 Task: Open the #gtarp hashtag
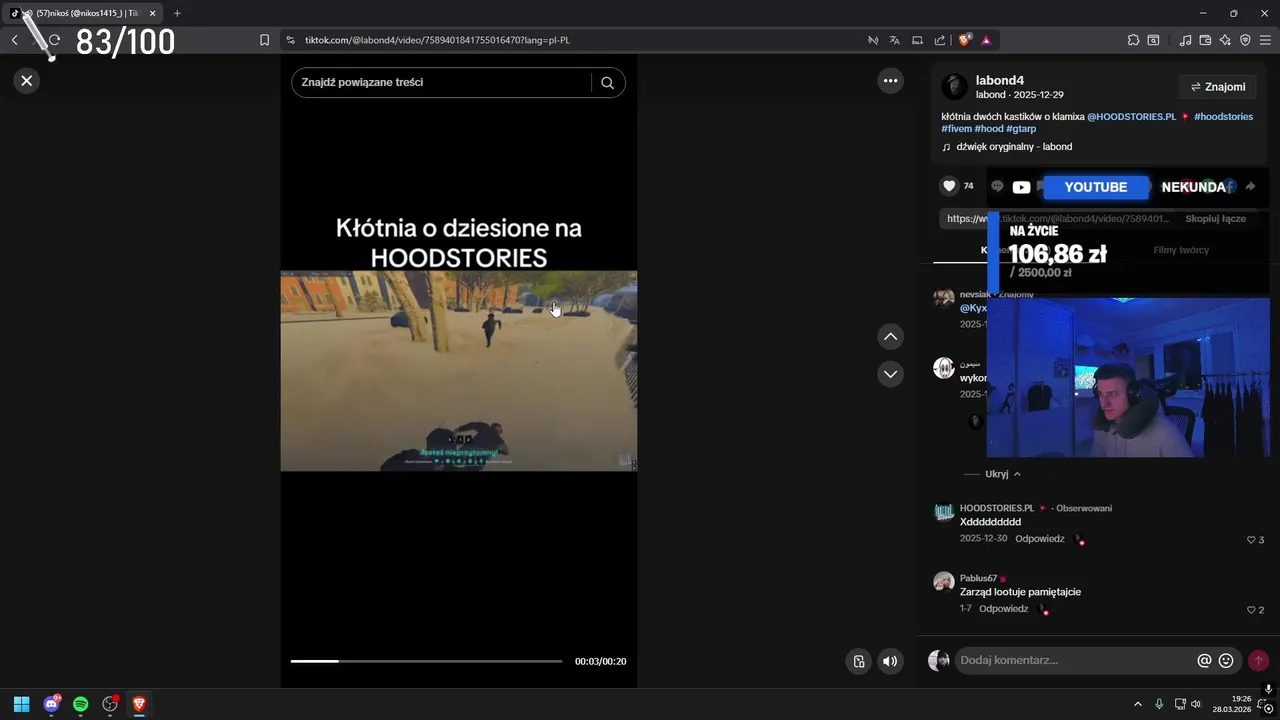[1021, 129]
